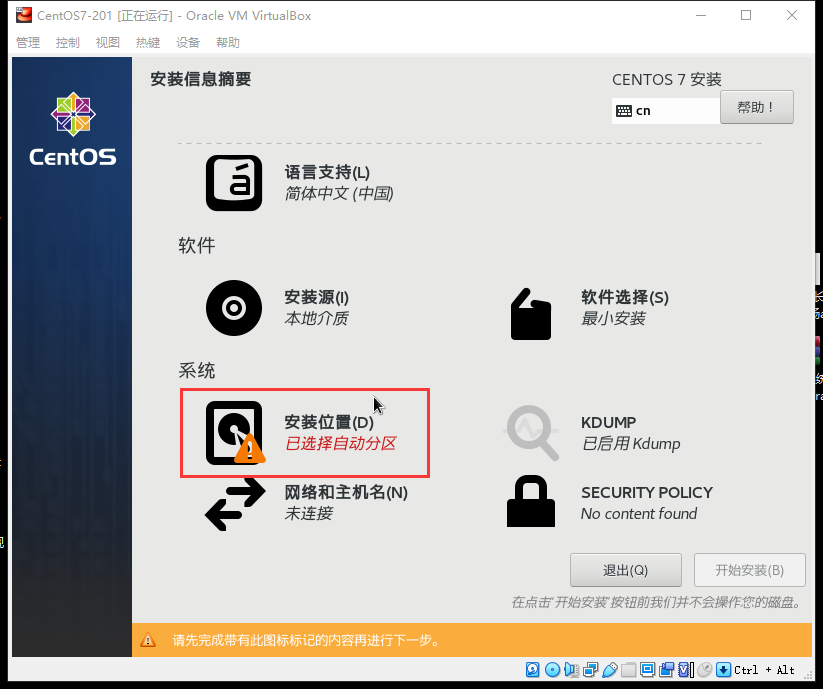Click the Ctrl + Alt host key label
The image size is (823, 689).
764,670
